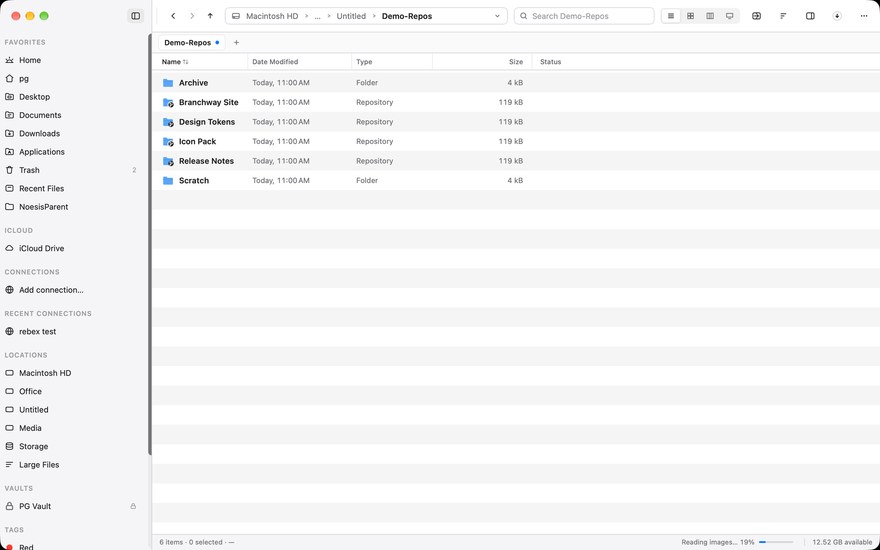The image size is (880, 550).
Task: Select the Branchway Site repository icon
Action: (168, 102)
